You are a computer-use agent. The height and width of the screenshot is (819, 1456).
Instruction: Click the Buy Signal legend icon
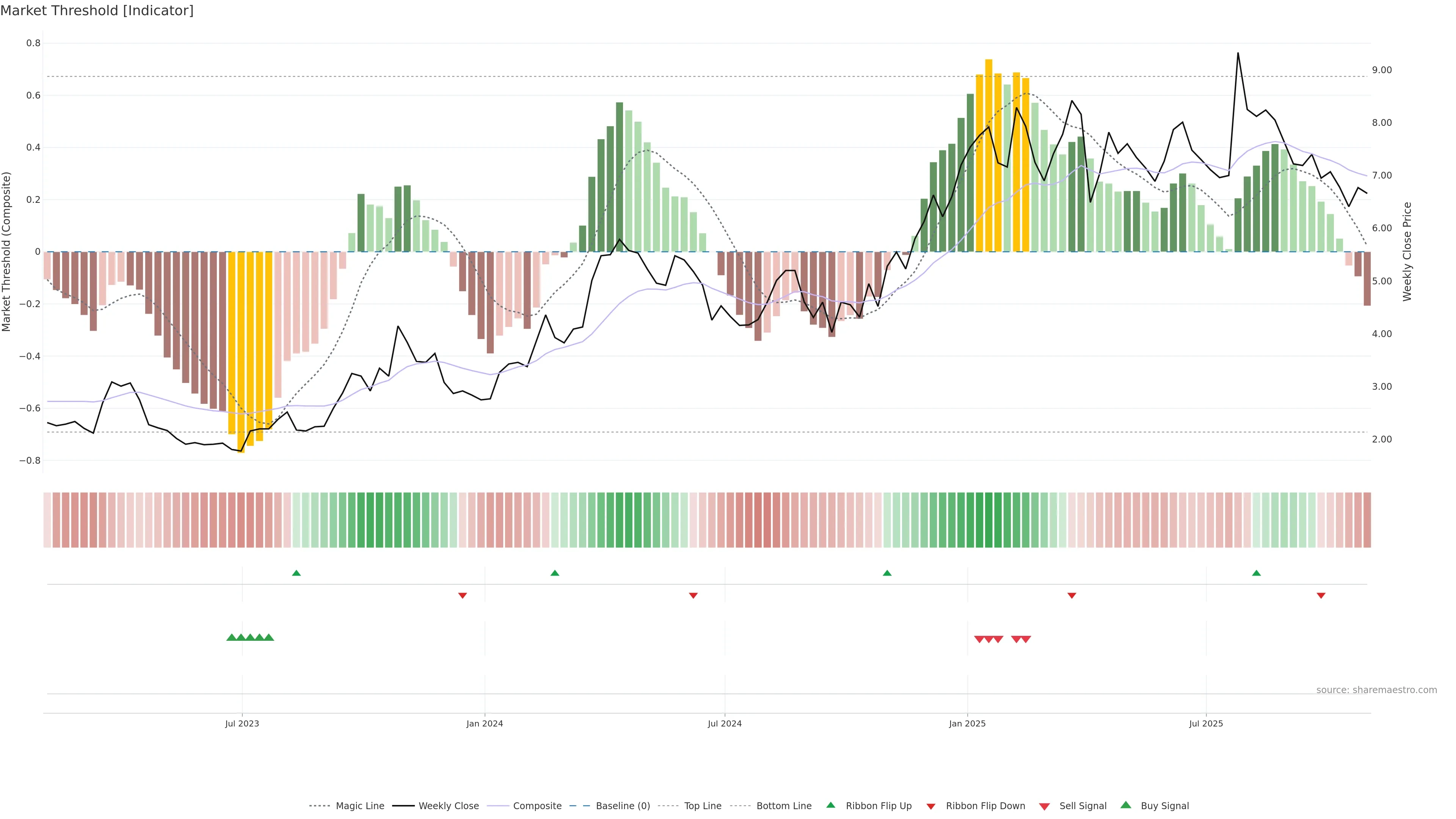[x=1126, y=805]
